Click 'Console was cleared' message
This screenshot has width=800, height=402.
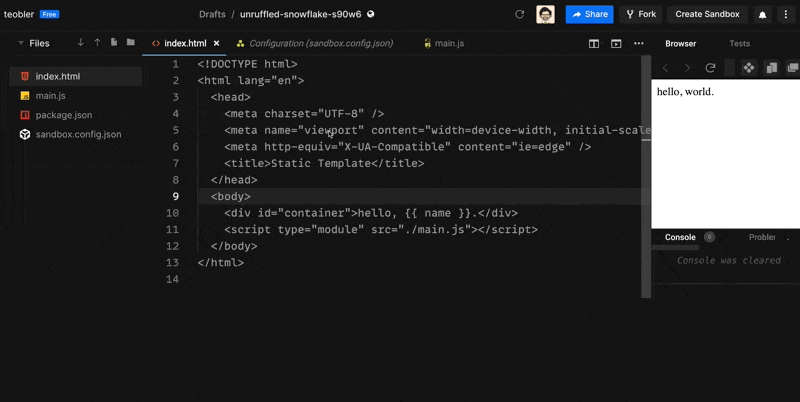pyautogui.click(x=729, y=260)
